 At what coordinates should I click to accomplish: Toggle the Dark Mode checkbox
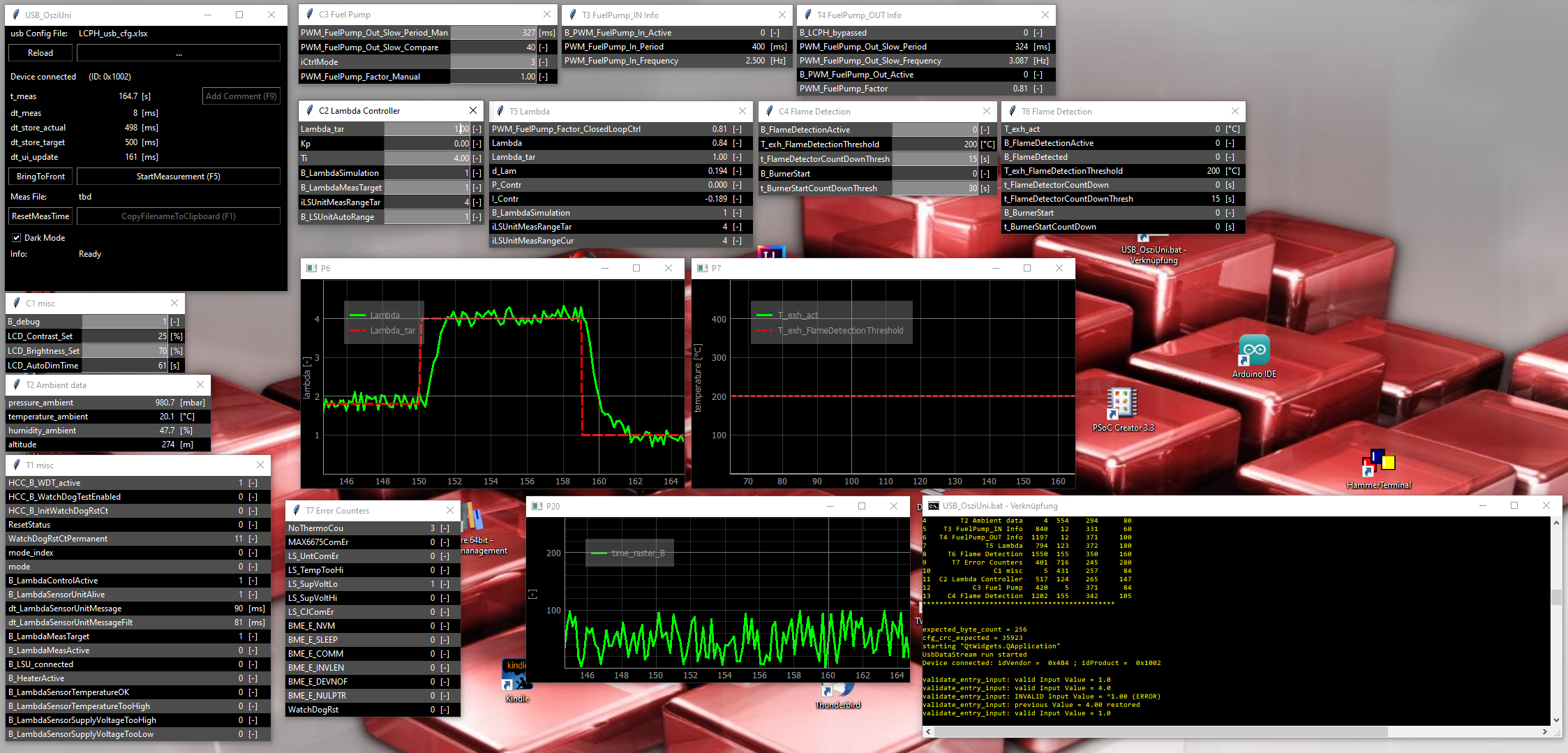pyautogui.click(x=17, y=238)
